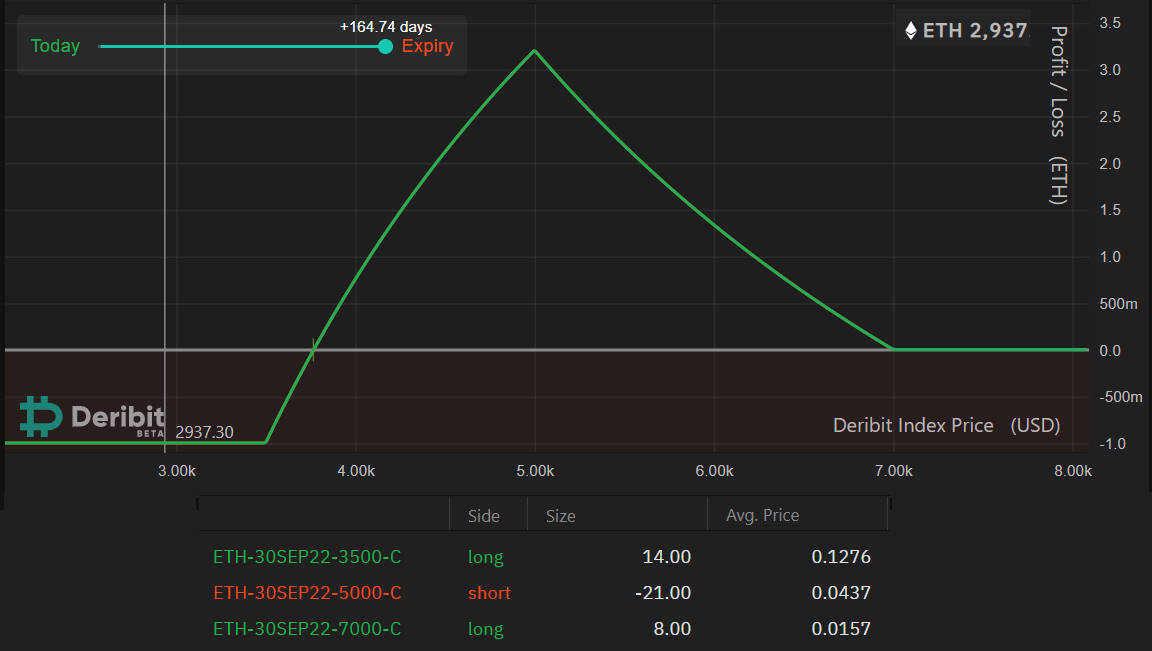
Task: Click the ETH 2,937 price badge
Action: pos(963,30)
